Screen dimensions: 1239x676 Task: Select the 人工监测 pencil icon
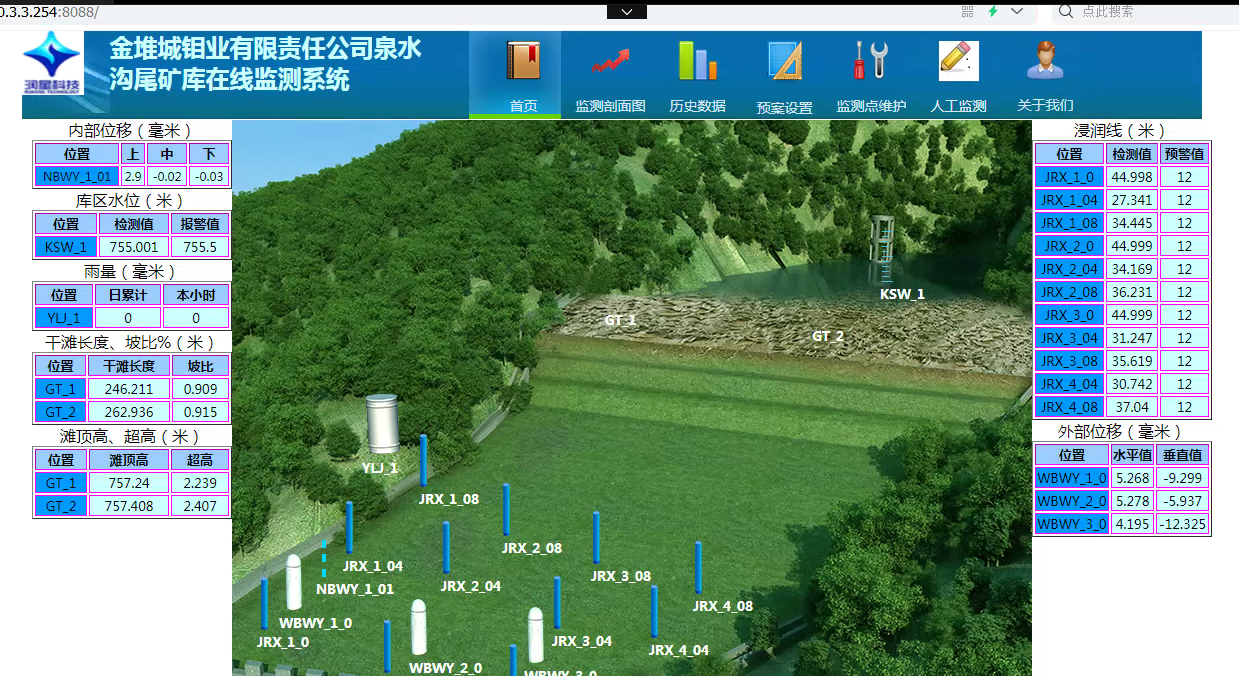click(x=957, y=60)
